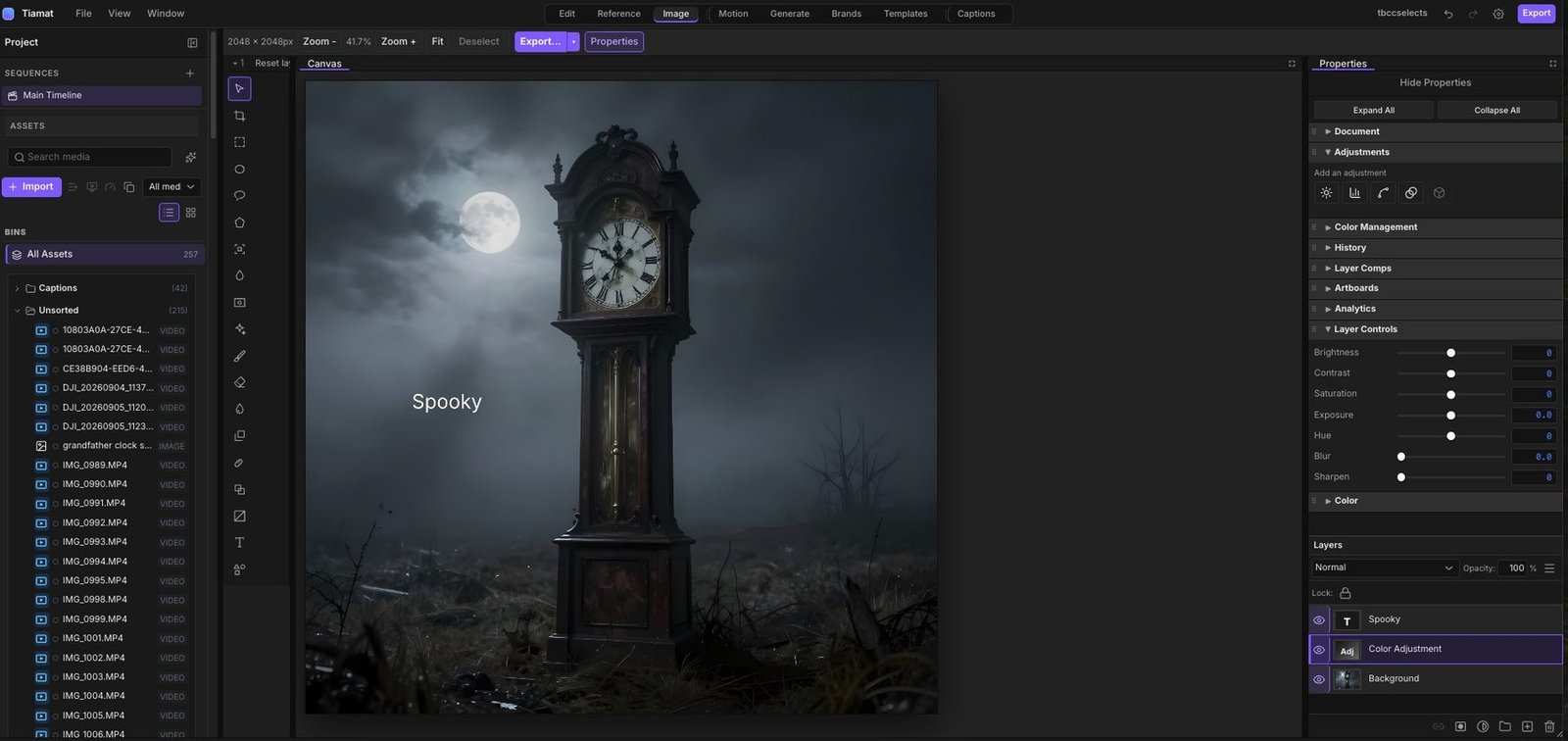
Task: Delete the selected layer with trash icon
Action: tap(1549, 726)
